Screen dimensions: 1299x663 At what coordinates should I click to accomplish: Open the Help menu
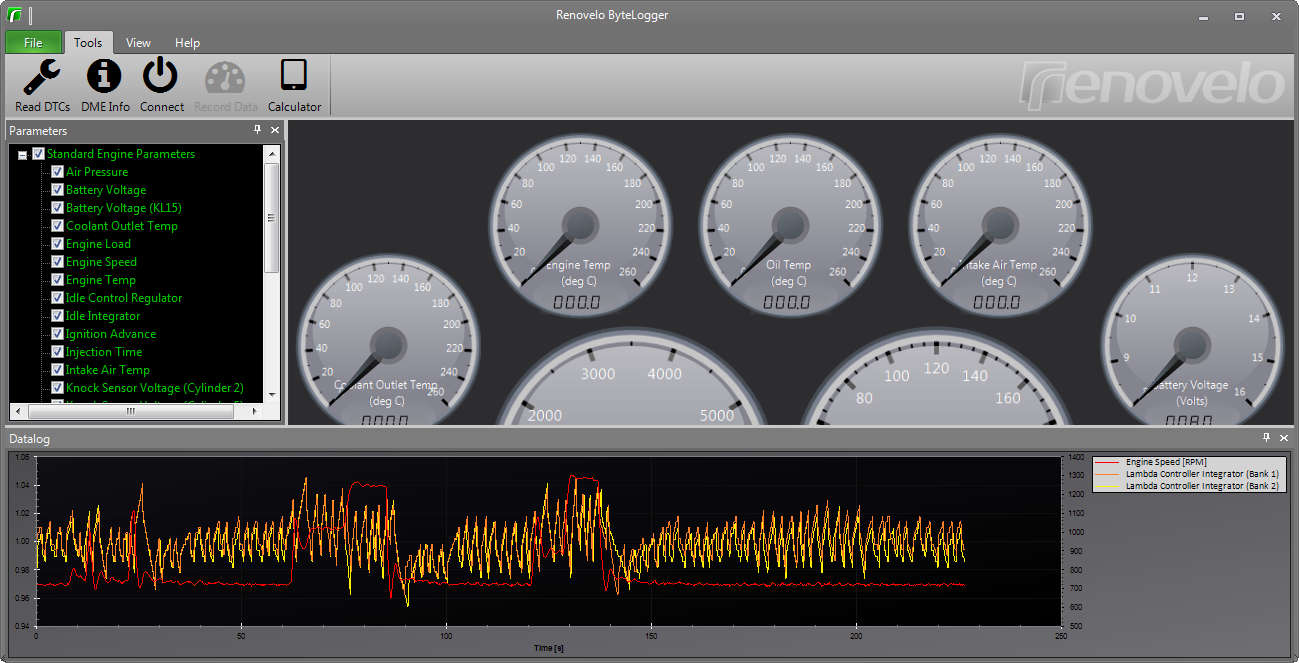pos(187,42)
